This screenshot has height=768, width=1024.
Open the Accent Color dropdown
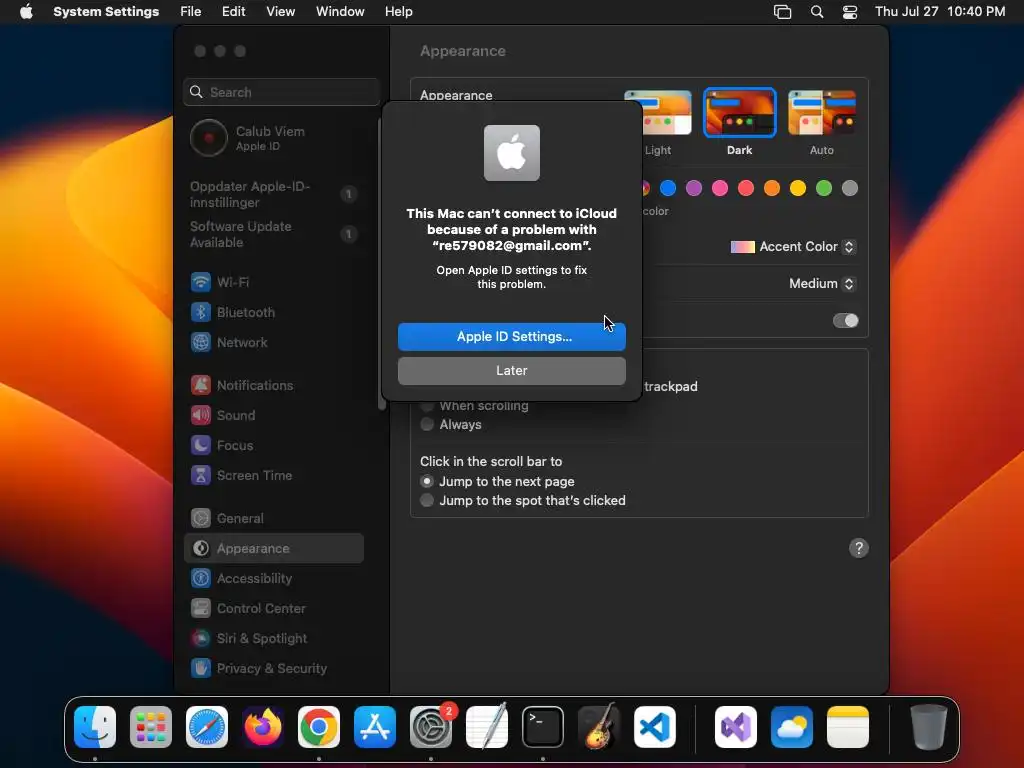(x=792, y=247)
